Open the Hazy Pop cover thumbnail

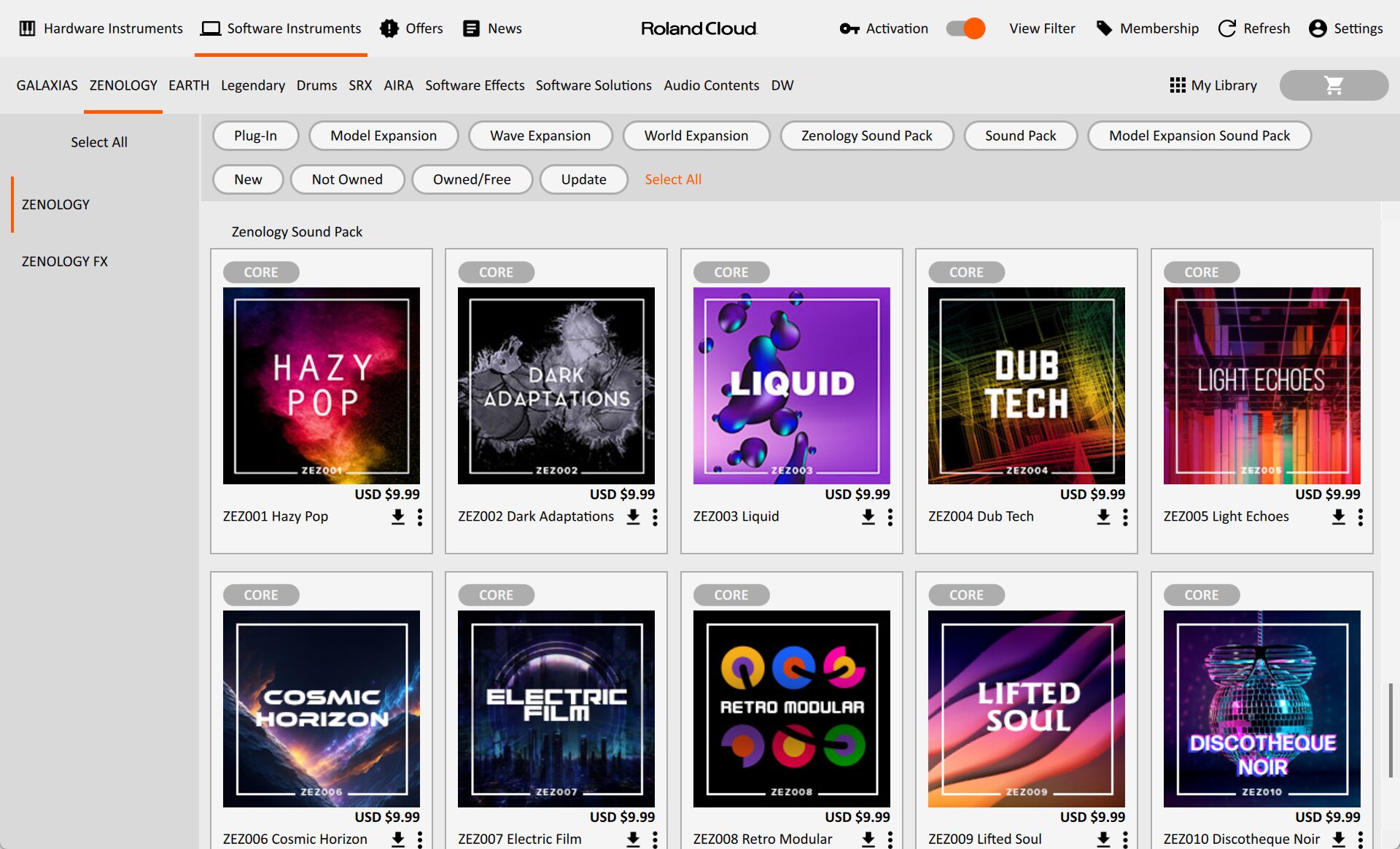(322, 386)
